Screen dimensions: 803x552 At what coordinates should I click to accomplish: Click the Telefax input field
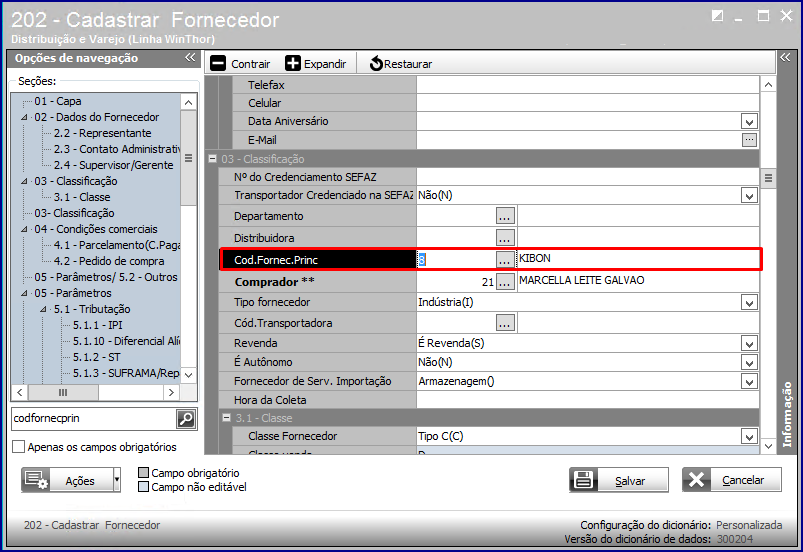pos(587,85)
